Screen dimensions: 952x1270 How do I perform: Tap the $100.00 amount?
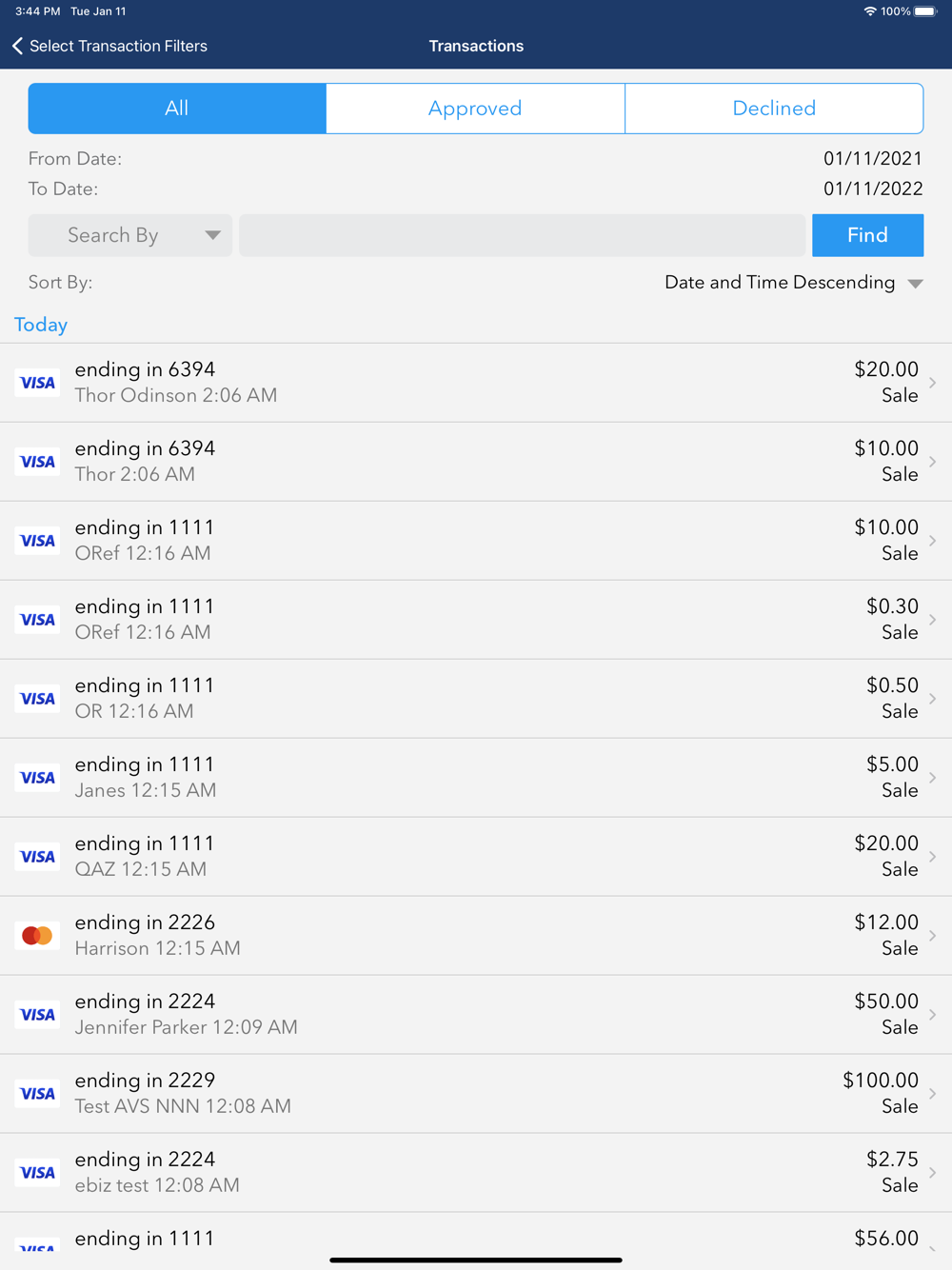click(881, 1081)
